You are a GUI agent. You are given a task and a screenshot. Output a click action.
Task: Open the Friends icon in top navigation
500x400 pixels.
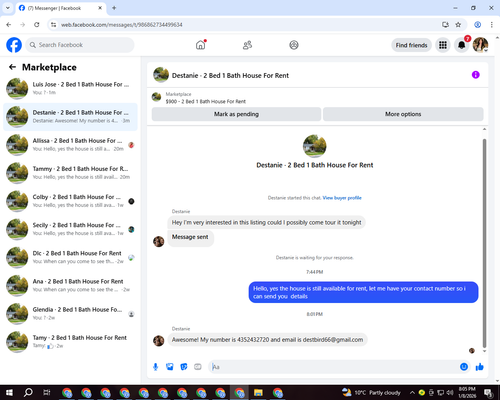coord(247,45)
